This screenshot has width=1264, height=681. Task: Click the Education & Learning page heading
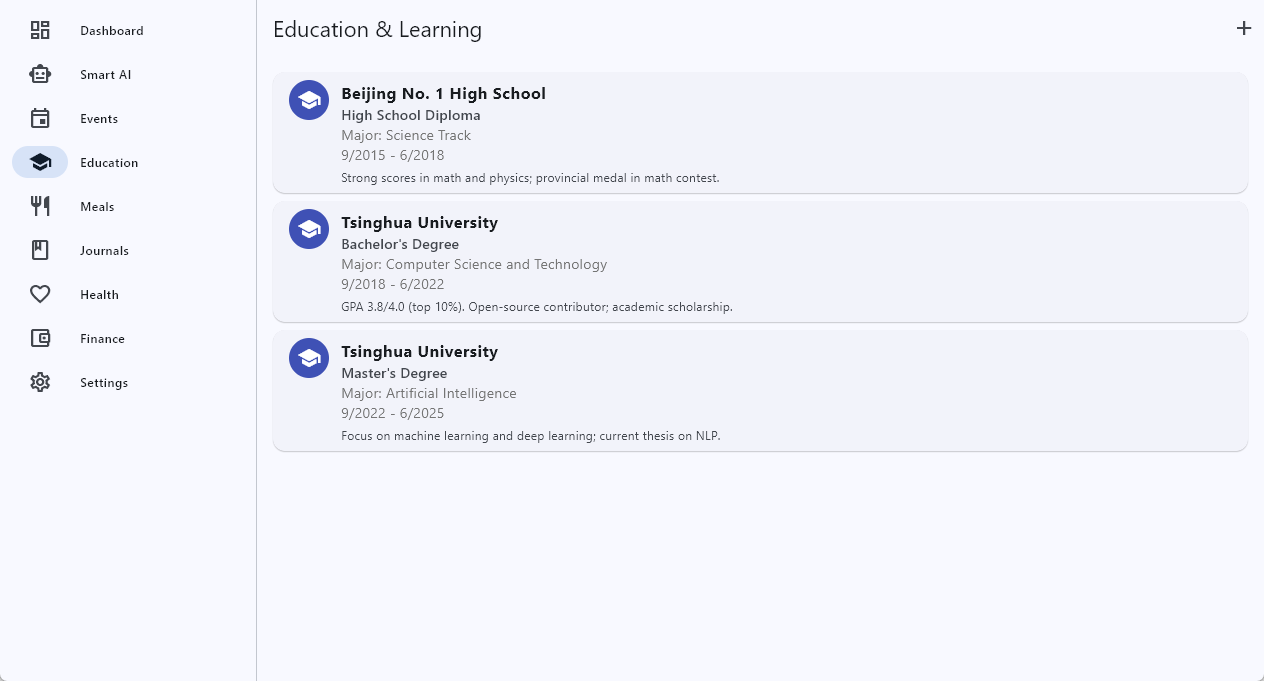(x=377, y=30)
